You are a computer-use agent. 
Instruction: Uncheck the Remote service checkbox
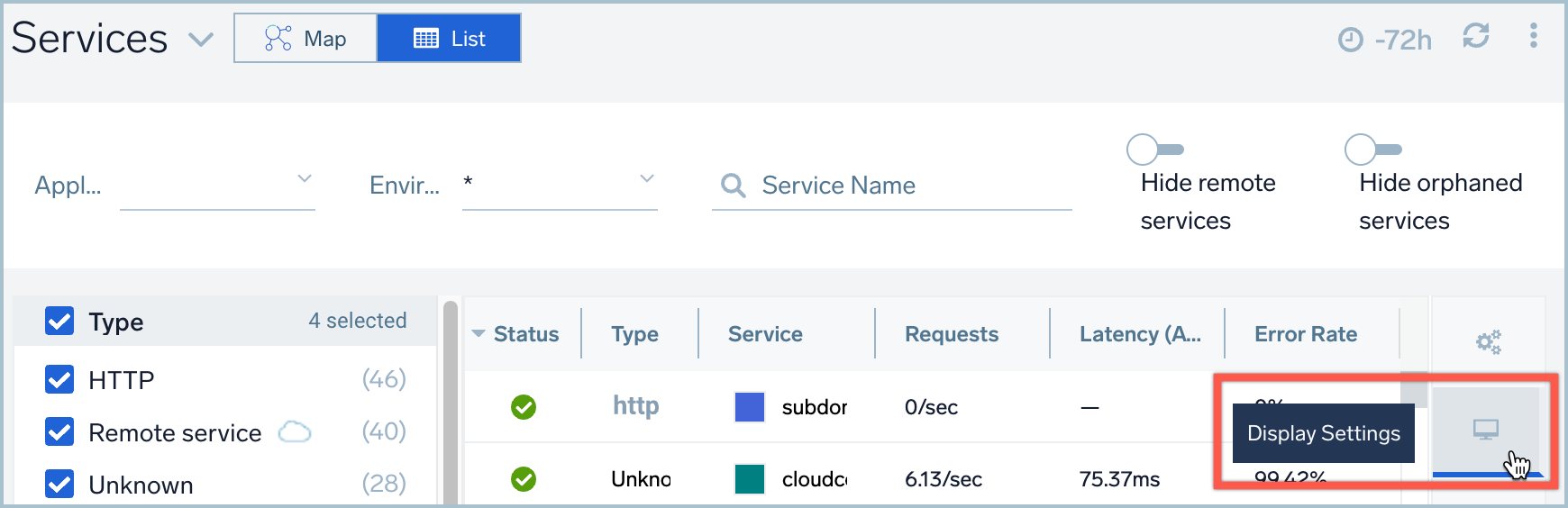click(59, 432)
